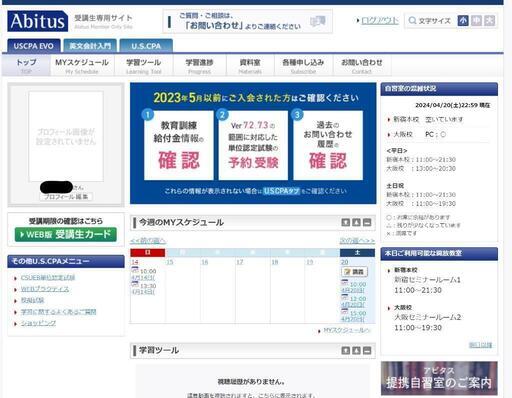The image size is (512, 398).
Task: Move the 今週のMYスケジュール panel down with arrow icon
Action: [x=346, y=222]
